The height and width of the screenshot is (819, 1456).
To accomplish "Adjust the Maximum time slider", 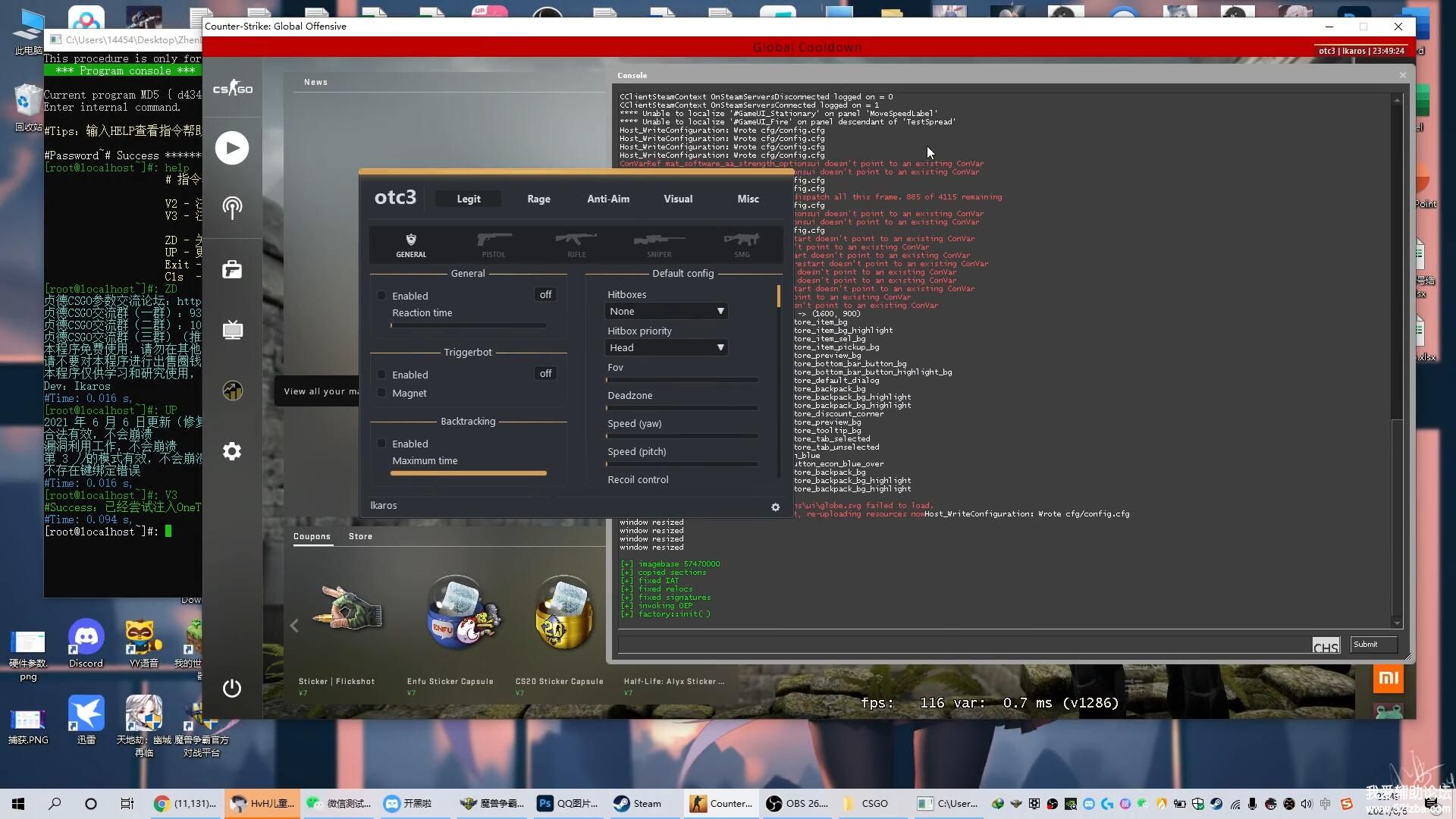I will click(469, 473).
